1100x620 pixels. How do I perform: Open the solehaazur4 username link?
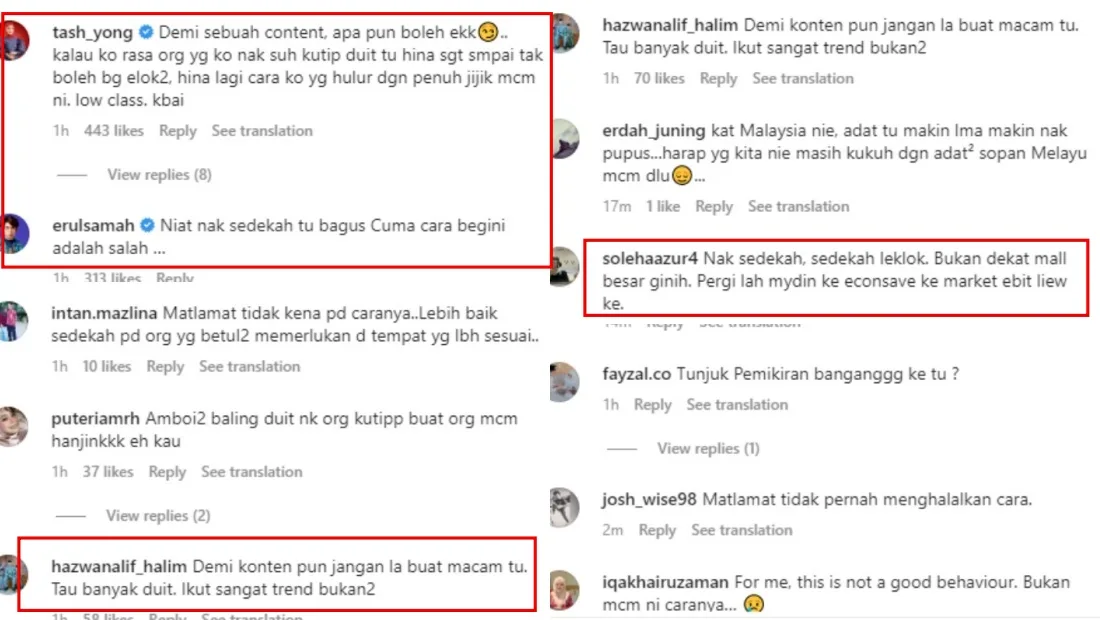click(x=650, y=258)
